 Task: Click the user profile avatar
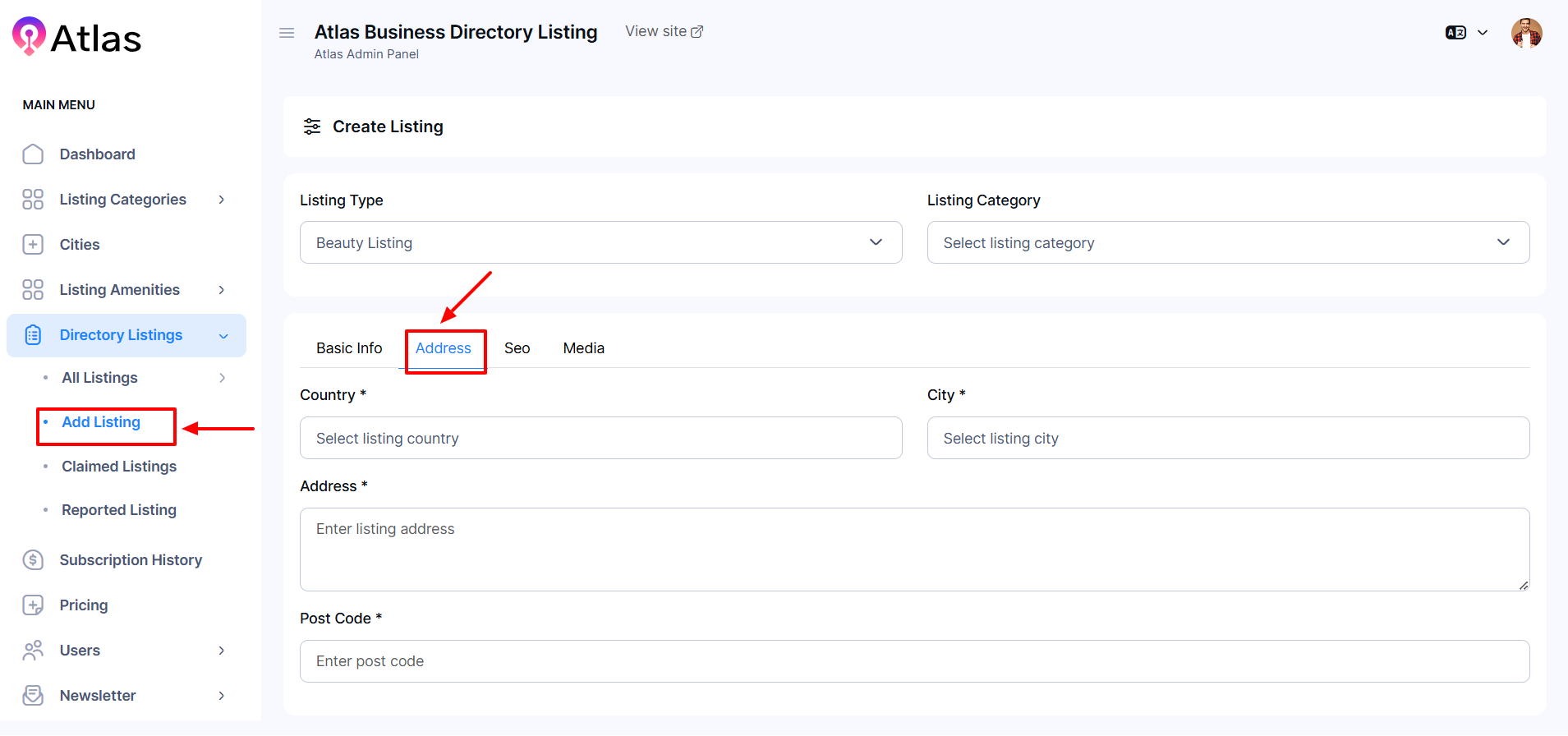click(1526, 33)
